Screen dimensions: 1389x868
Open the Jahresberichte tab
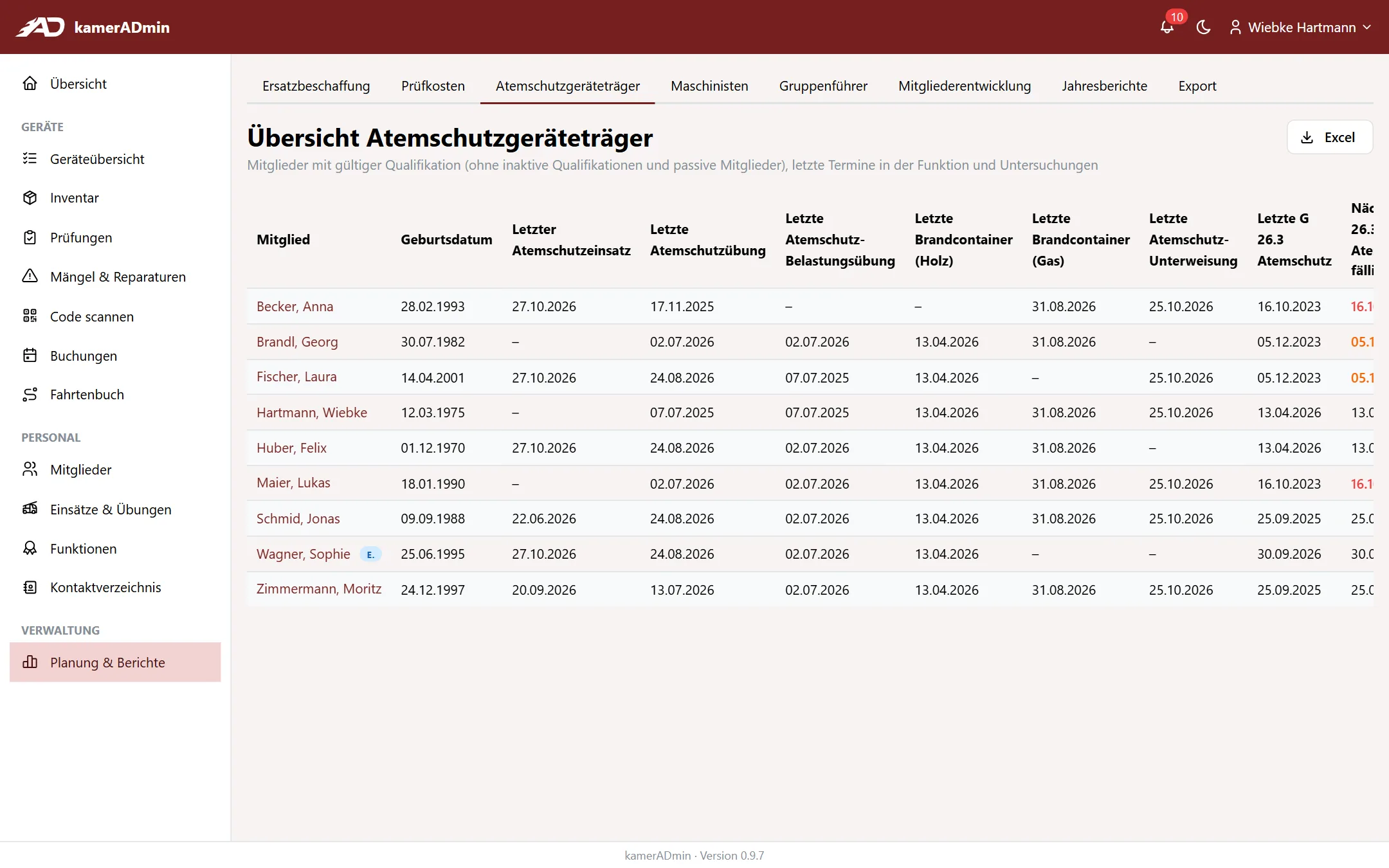coord(1104,86)
